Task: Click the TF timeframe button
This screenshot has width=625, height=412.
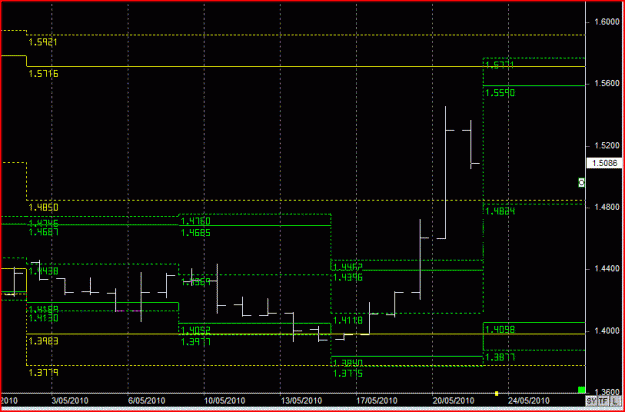Action: [603, 400]
